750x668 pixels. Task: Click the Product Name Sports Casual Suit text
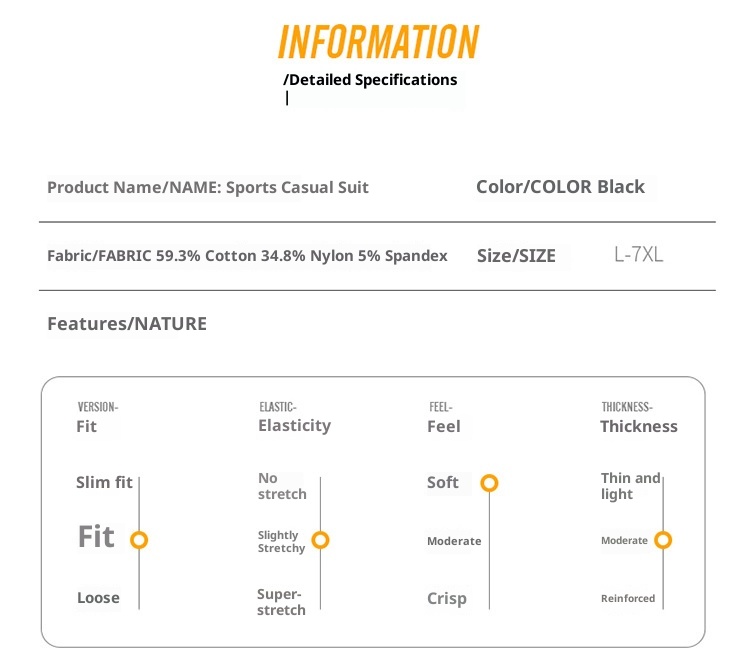[208, 187]
